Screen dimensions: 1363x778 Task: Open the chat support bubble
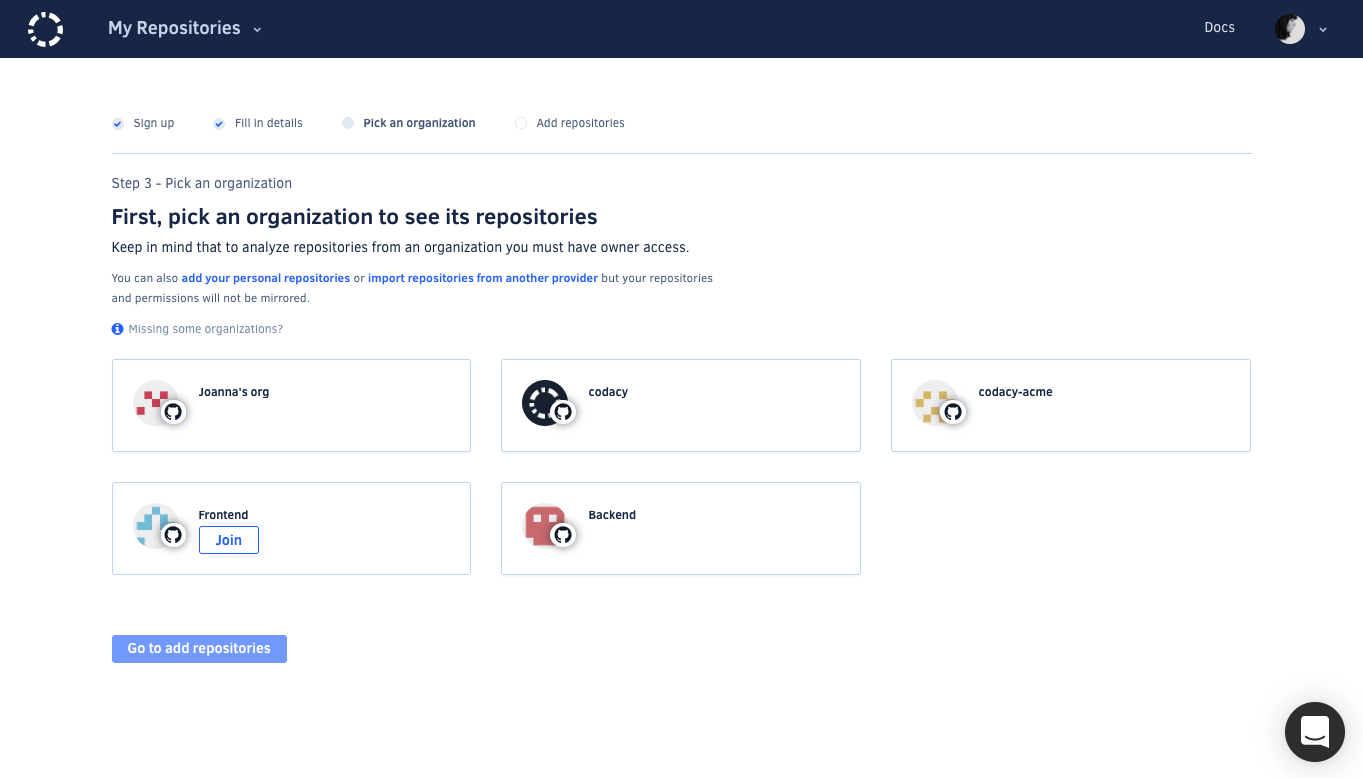coord(1314,732)
